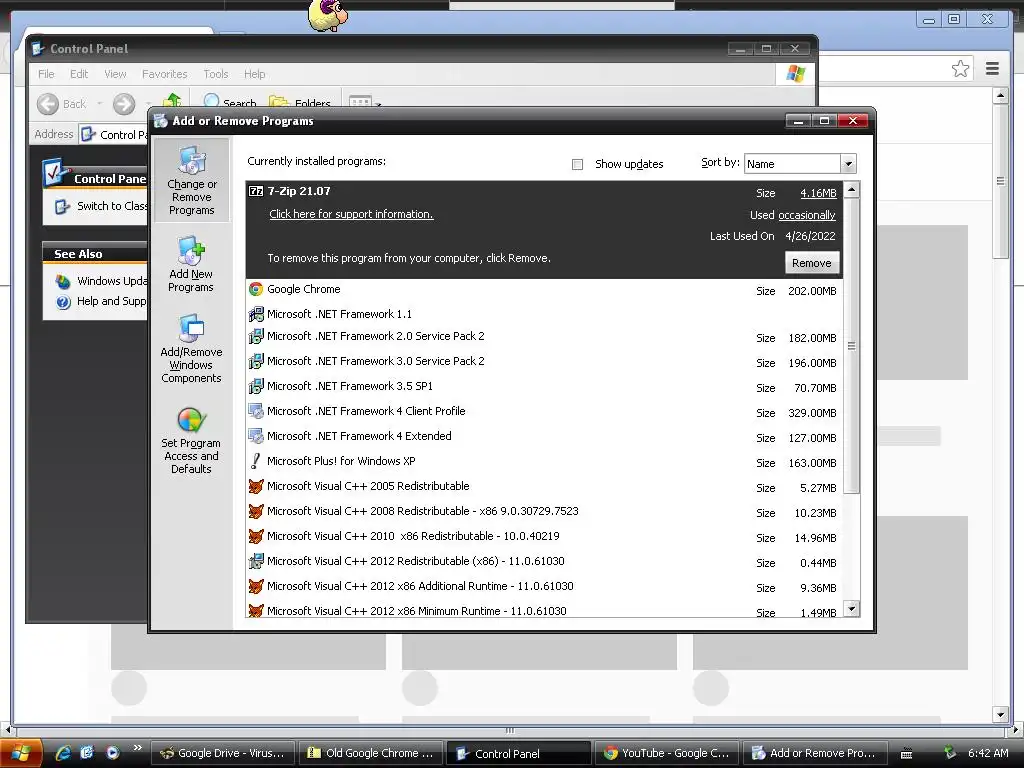This screenshot has width=1024, height=768.
Task: Click the Folders icon in Control Panel toolbar
Action: coord(279,102)
